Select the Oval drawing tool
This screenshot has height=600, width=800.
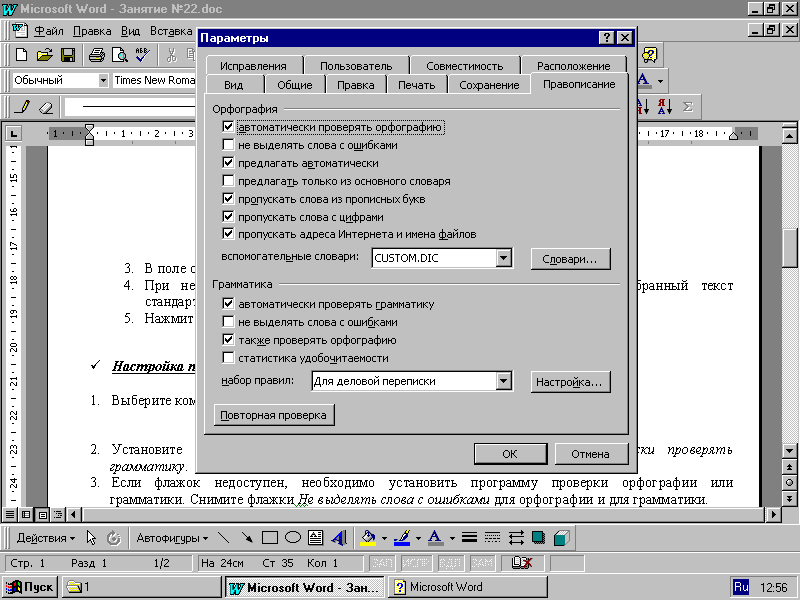(293, 538)
